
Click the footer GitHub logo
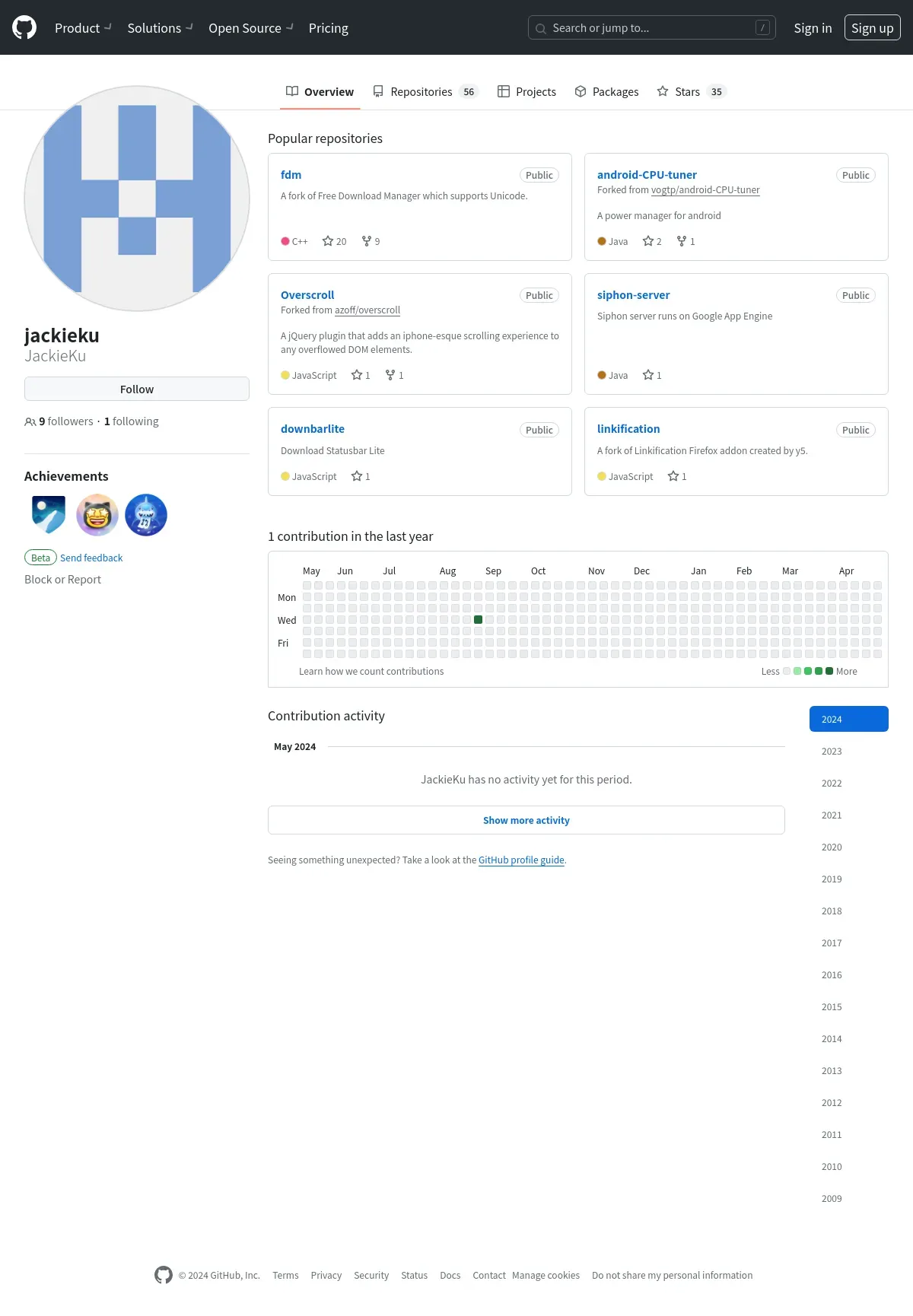[164, 1275]
